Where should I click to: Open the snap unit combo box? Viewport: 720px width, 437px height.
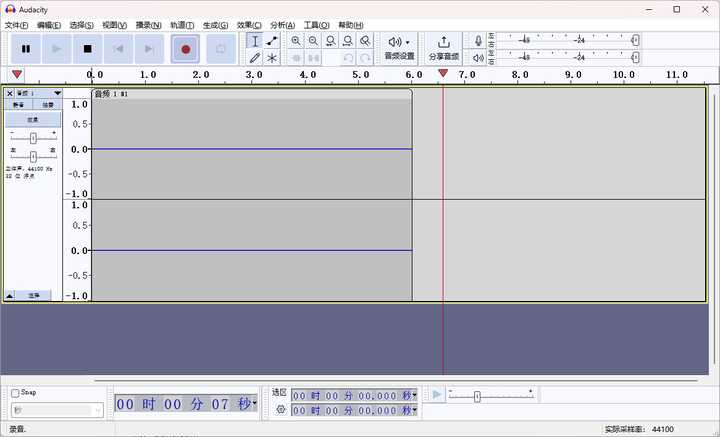click(x=57, y=410)
